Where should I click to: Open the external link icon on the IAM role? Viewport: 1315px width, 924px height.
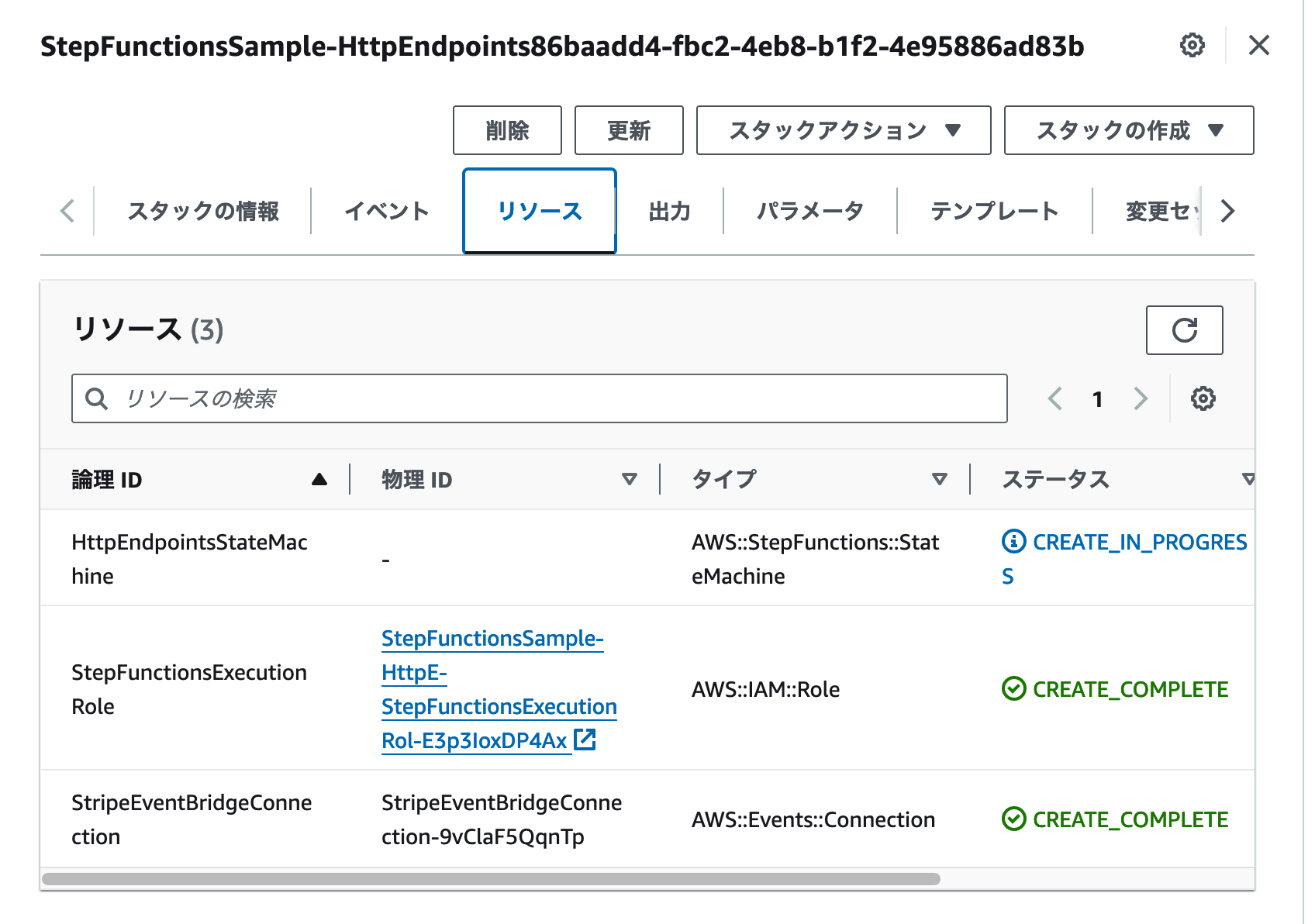[x=585, y=740]
